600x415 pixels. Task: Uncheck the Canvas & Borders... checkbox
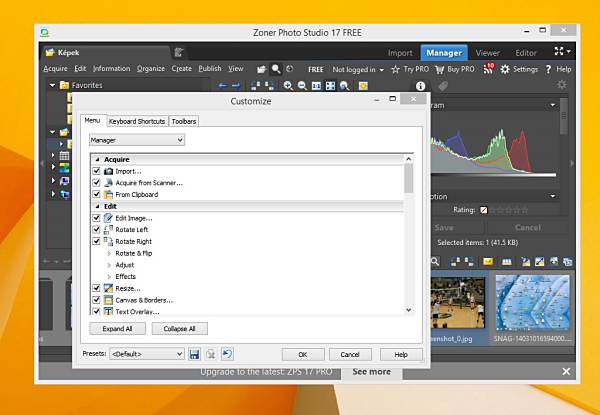(x=96, y=300)
